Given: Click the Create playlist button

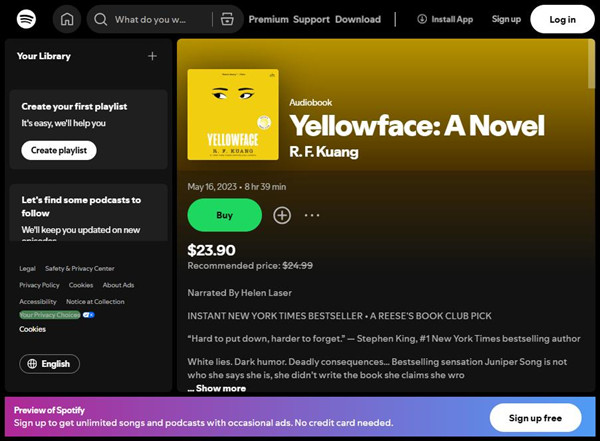Looking at the screenshot, I should (x=59, y=150).
